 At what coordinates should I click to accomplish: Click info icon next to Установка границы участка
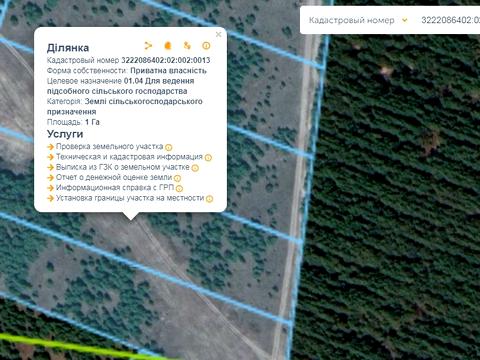[209, 199]
